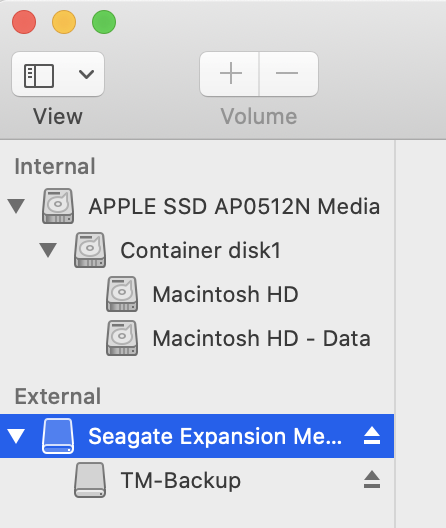Click the Macintosh HD disk icon
Screen dimensions: 446x528
pos(122,294)
